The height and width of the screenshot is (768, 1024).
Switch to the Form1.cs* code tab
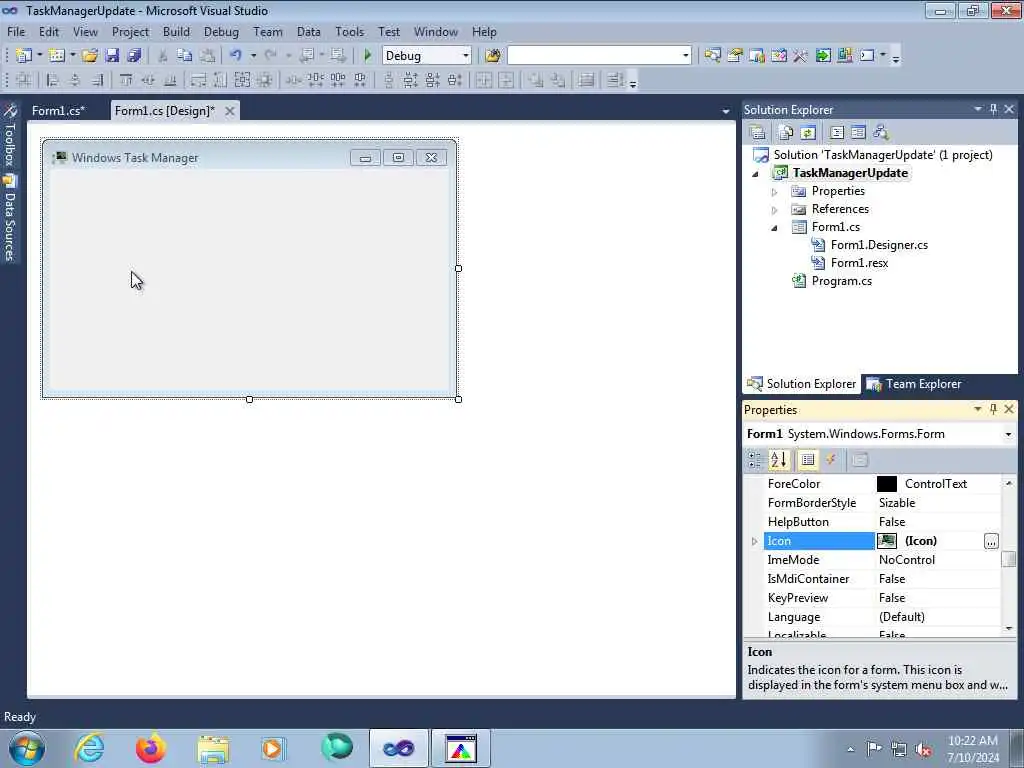tap(58, 110)
